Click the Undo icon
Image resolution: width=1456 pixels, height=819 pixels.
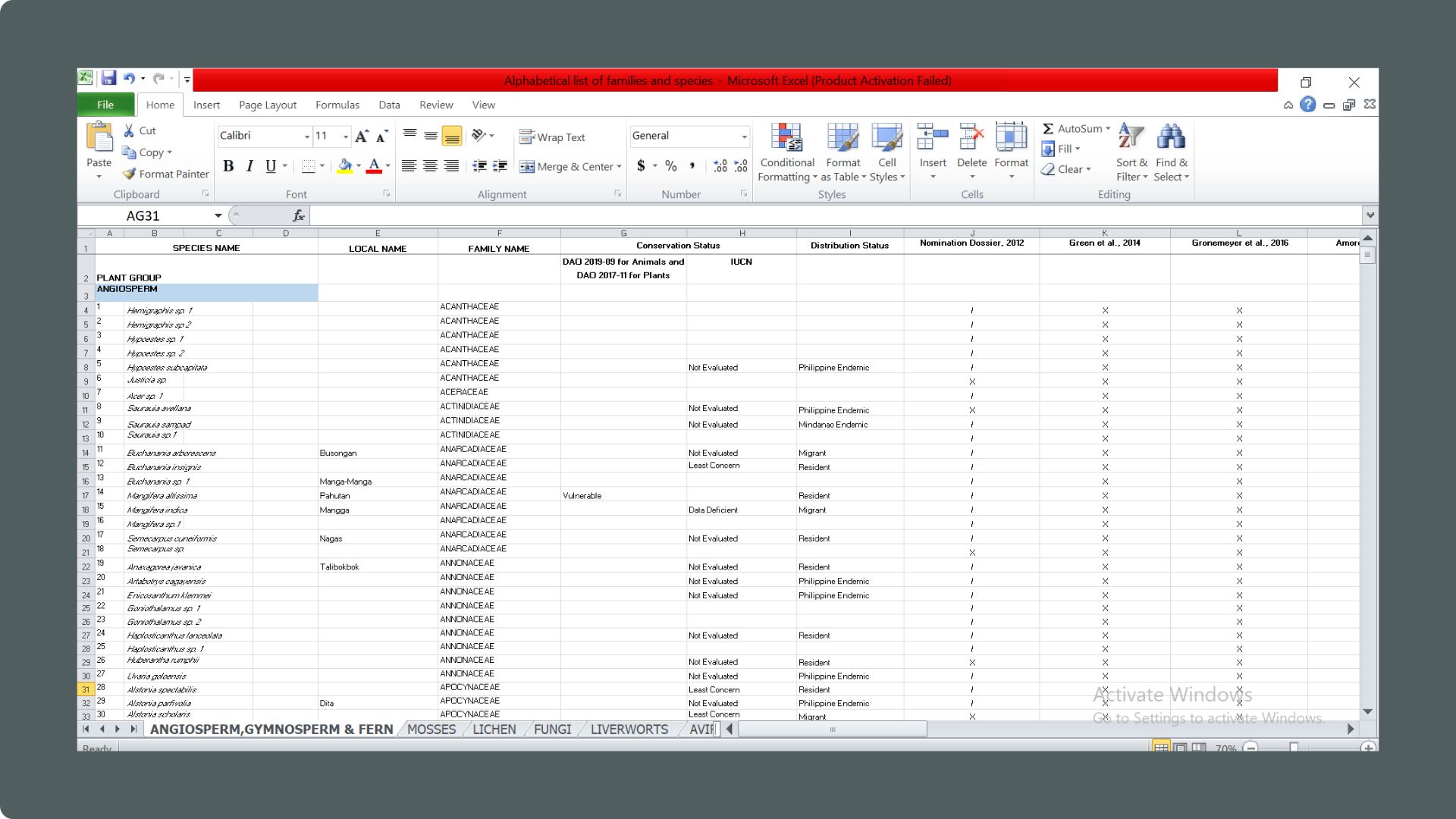point(129,79)
